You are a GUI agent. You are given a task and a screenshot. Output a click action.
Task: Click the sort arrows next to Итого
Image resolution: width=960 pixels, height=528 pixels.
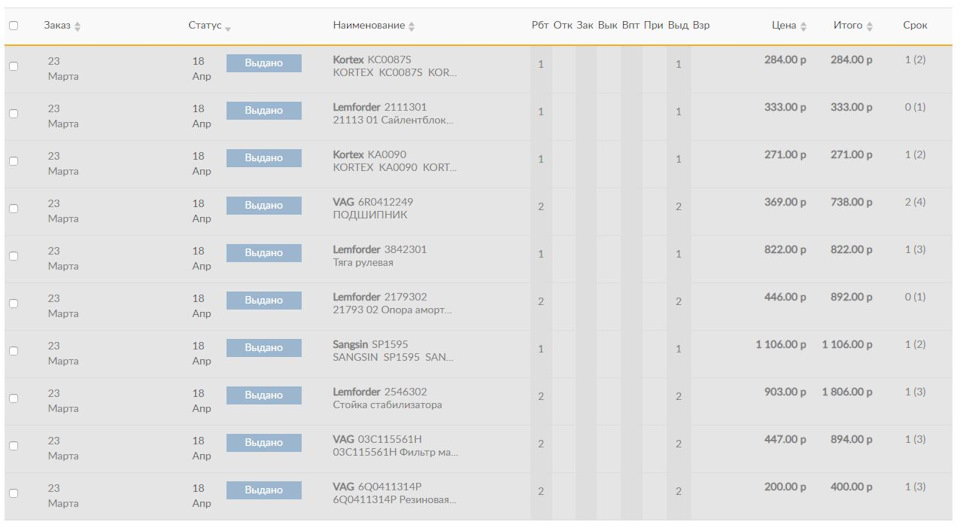870,26
